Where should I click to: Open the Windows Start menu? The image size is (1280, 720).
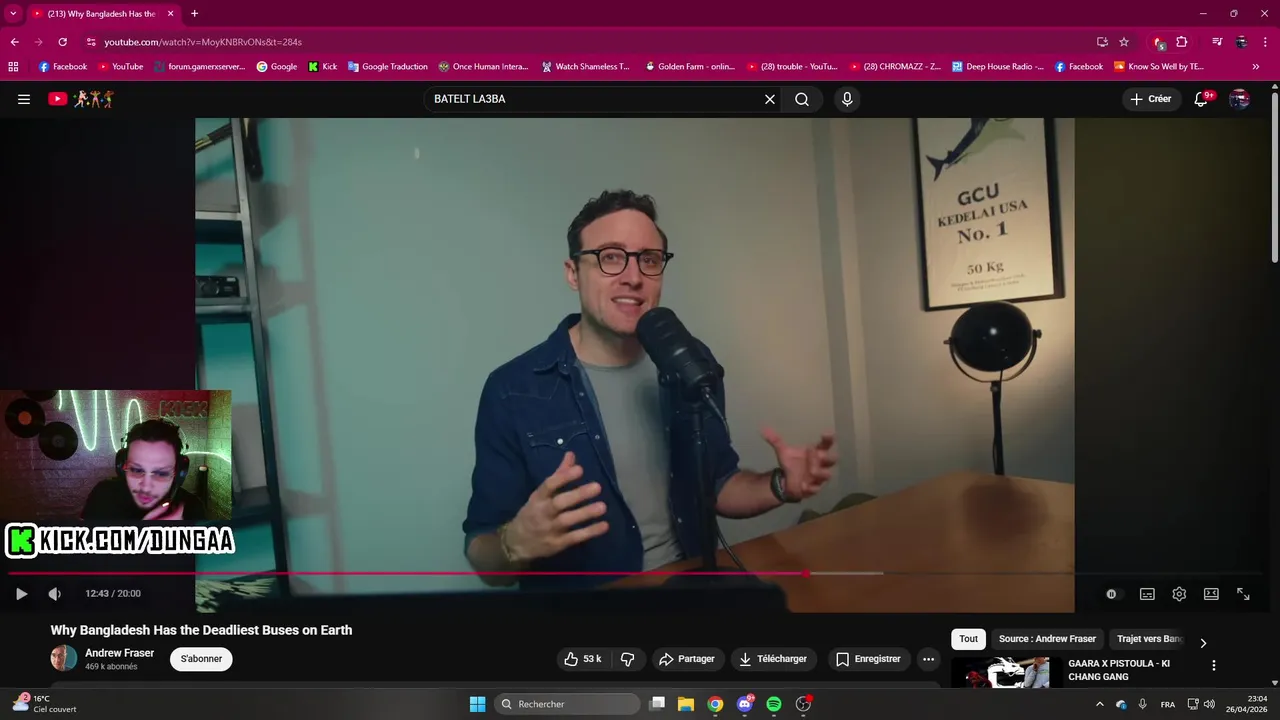pos(477,704)
